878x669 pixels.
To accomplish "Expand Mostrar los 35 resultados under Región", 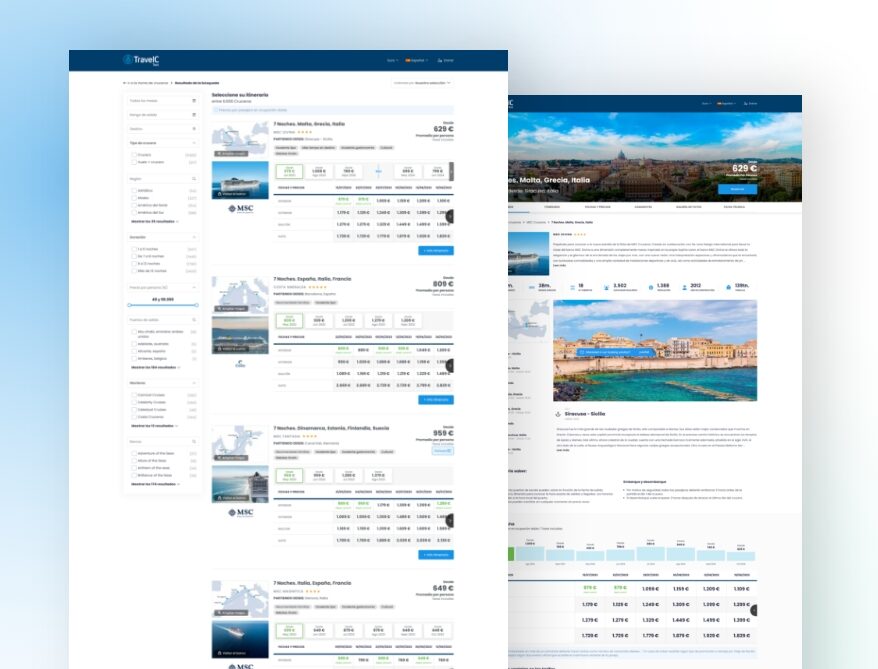I will (x=155, y=222).
